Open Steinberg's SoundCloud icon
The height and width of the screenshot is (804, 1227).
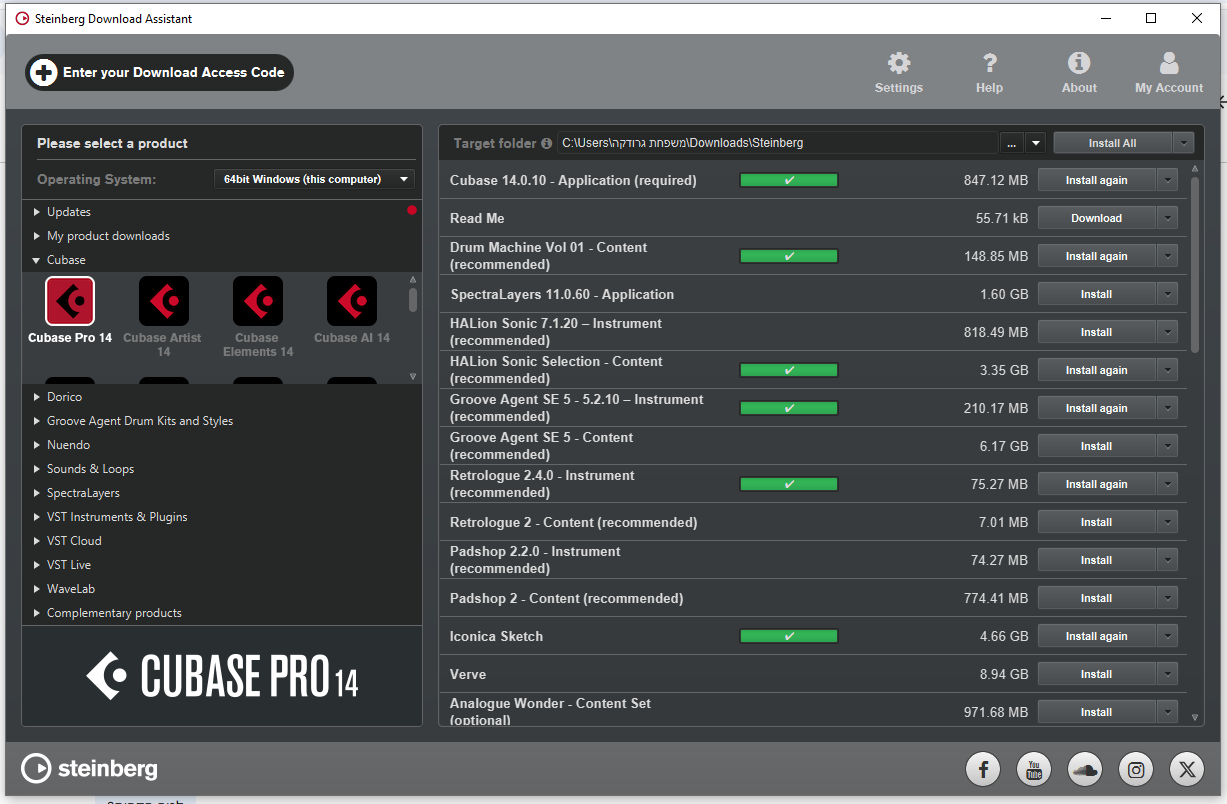(1085, 769)
